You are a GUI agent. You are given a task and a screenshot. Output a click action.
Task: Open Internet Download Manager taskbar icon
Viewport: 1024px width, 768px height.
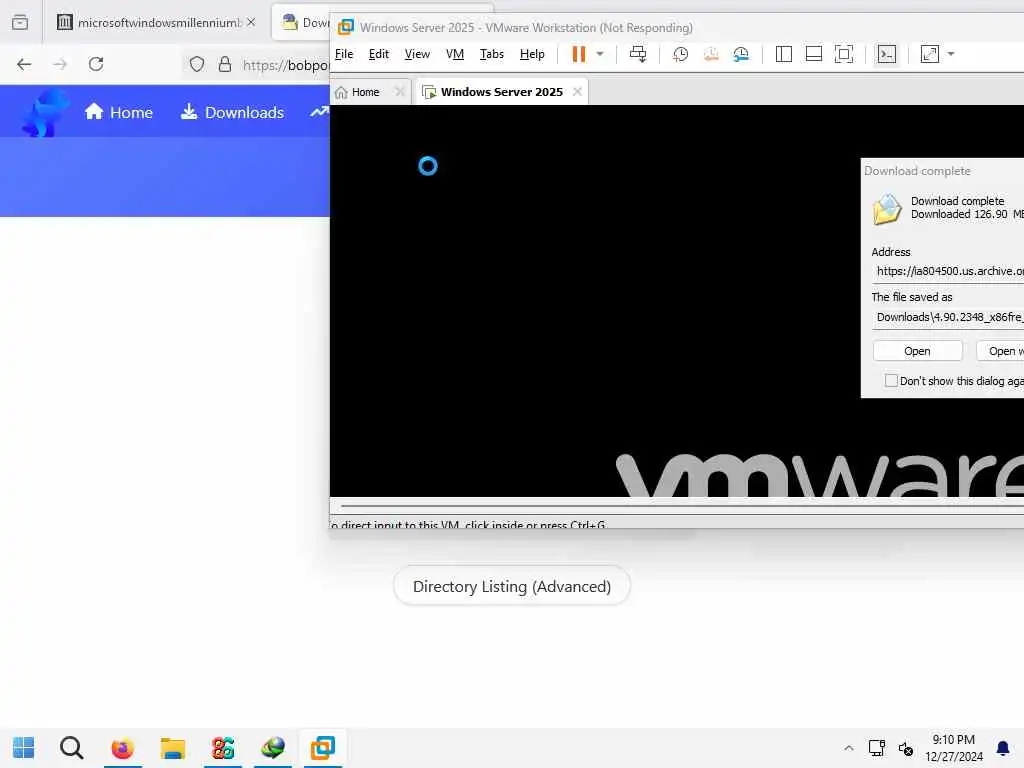tap(273, 748)
